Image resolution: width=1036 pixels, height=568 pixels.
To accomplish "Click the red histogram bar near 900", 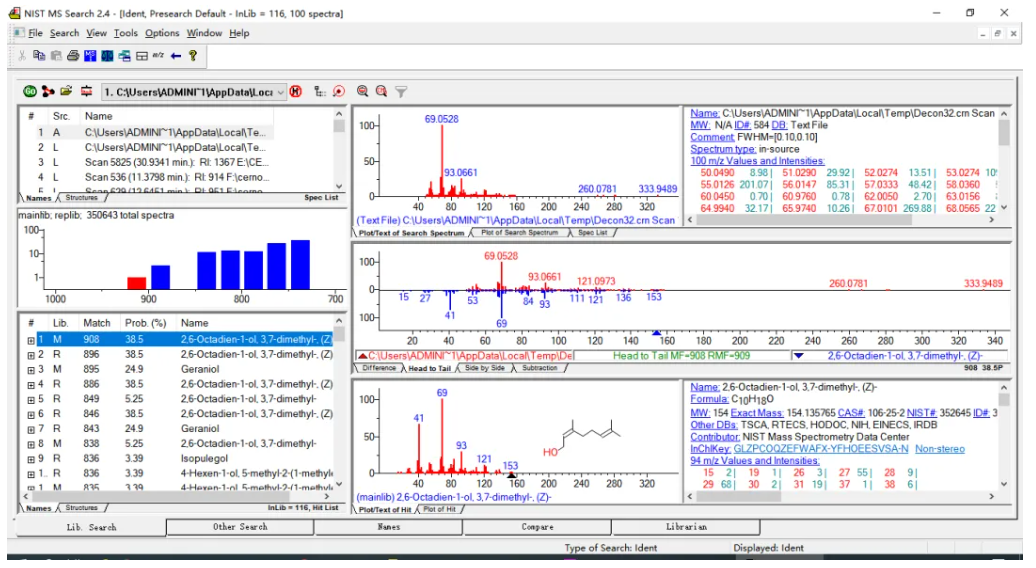I will (x=136, y=283).
